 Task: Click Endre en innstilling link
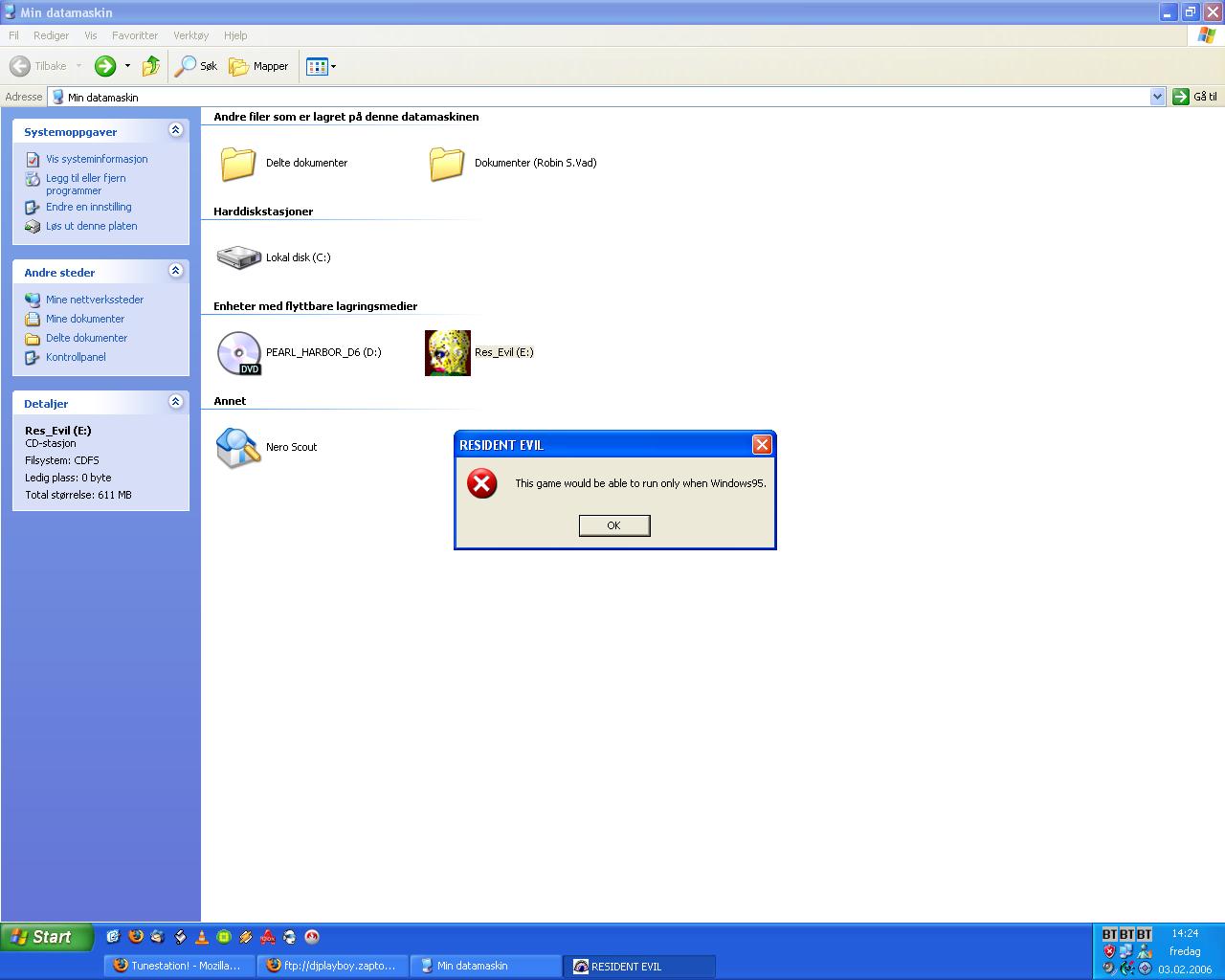tap(89, 207)
